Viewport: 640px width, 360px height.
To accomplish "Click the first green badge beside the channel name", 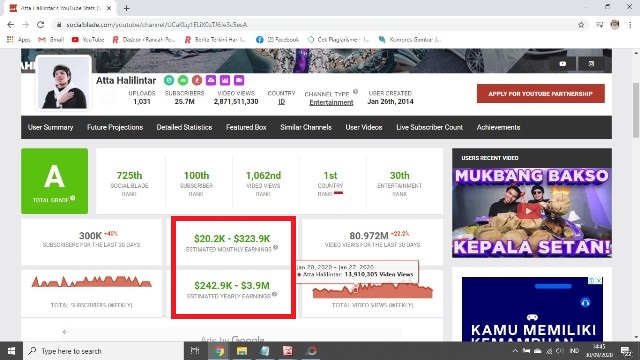I will click(169, 80).
